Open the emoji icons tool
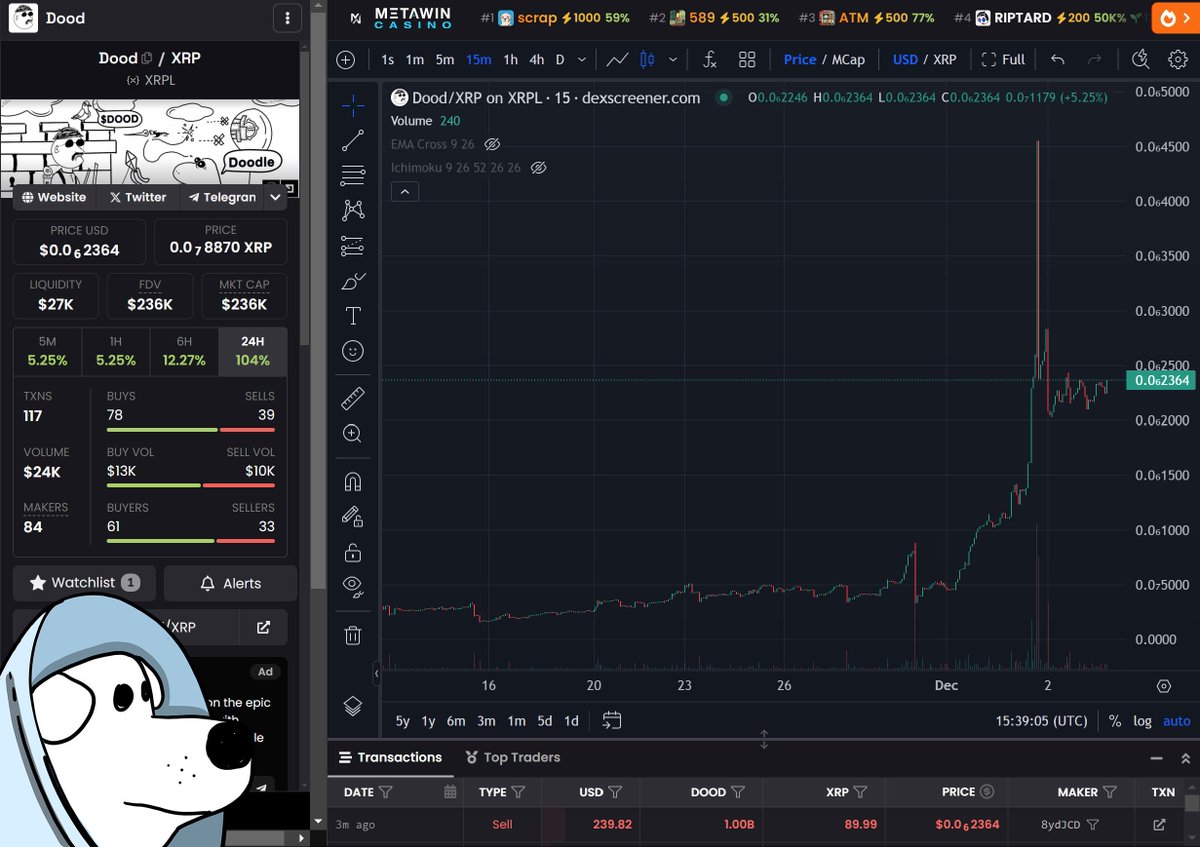 (x=353, y=351)
